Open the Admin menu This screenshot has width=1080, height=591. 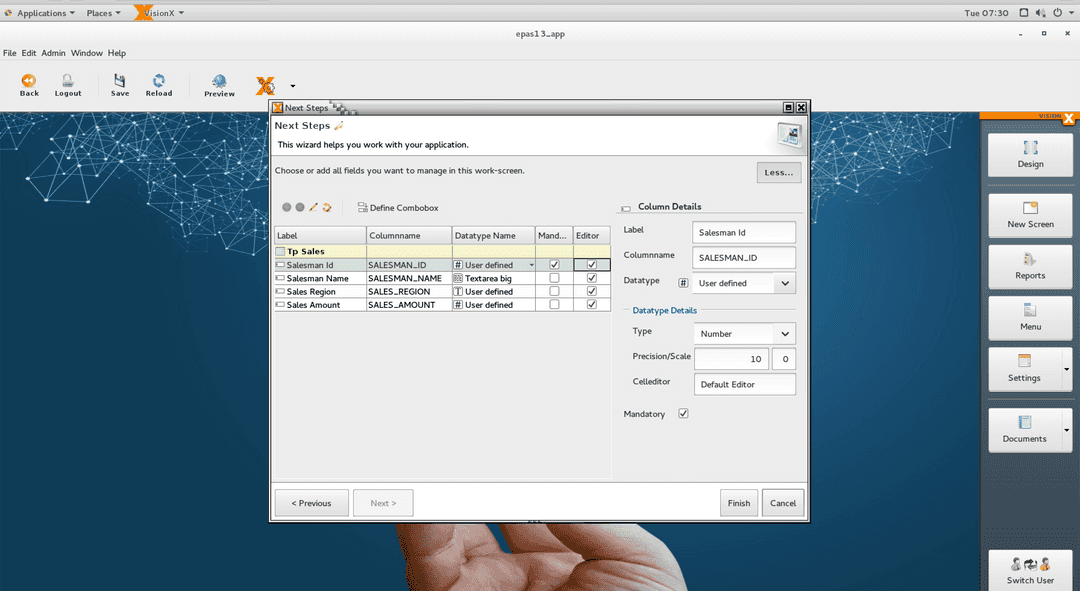click(53, 53)
